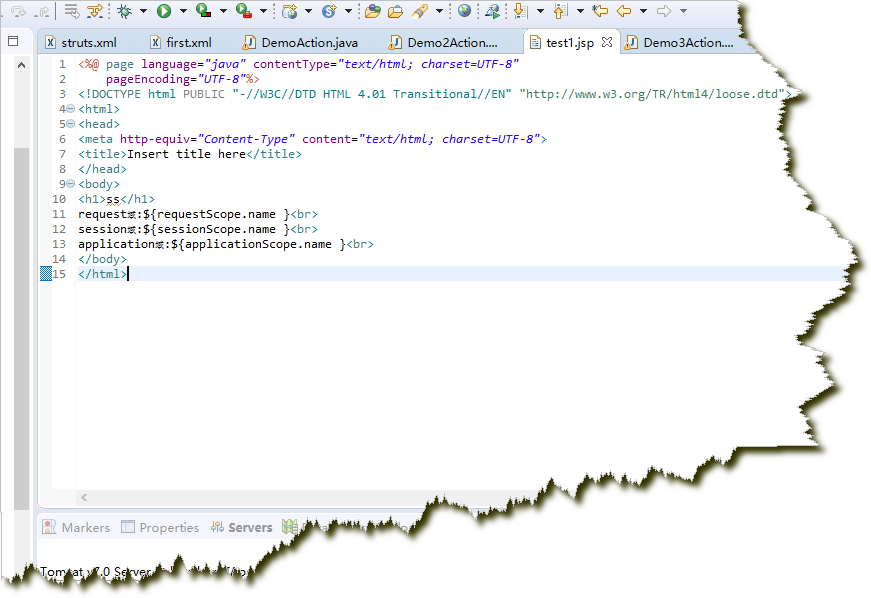Click the Debug bug icon

point(123,12)
